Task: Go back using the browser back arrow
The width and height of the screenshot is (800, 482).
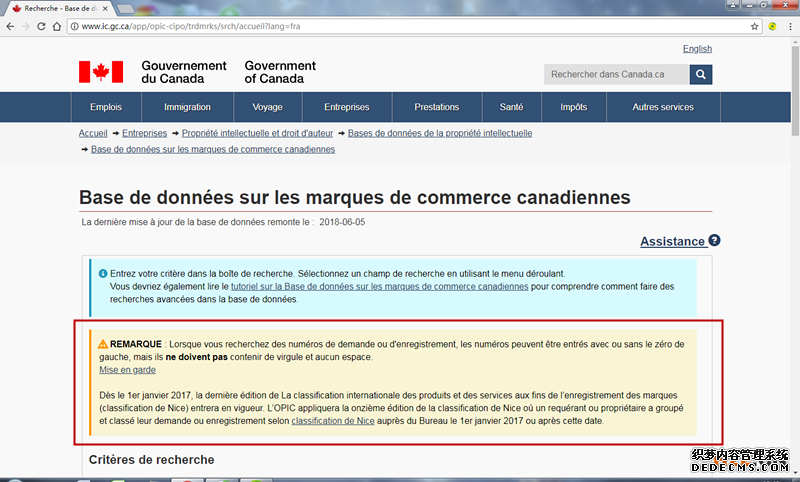Action: [x=11, y=26]
